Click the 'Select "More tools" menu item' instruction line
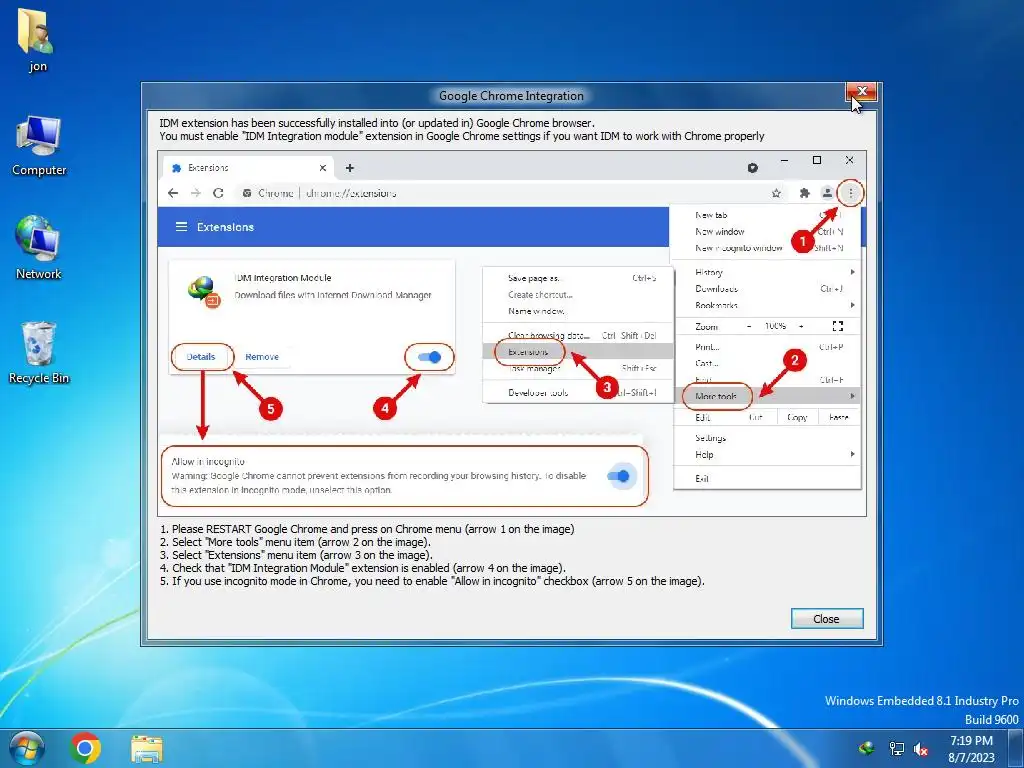Image resolution: width=1024 pixels, height=768 pixels. pos(295,542)
